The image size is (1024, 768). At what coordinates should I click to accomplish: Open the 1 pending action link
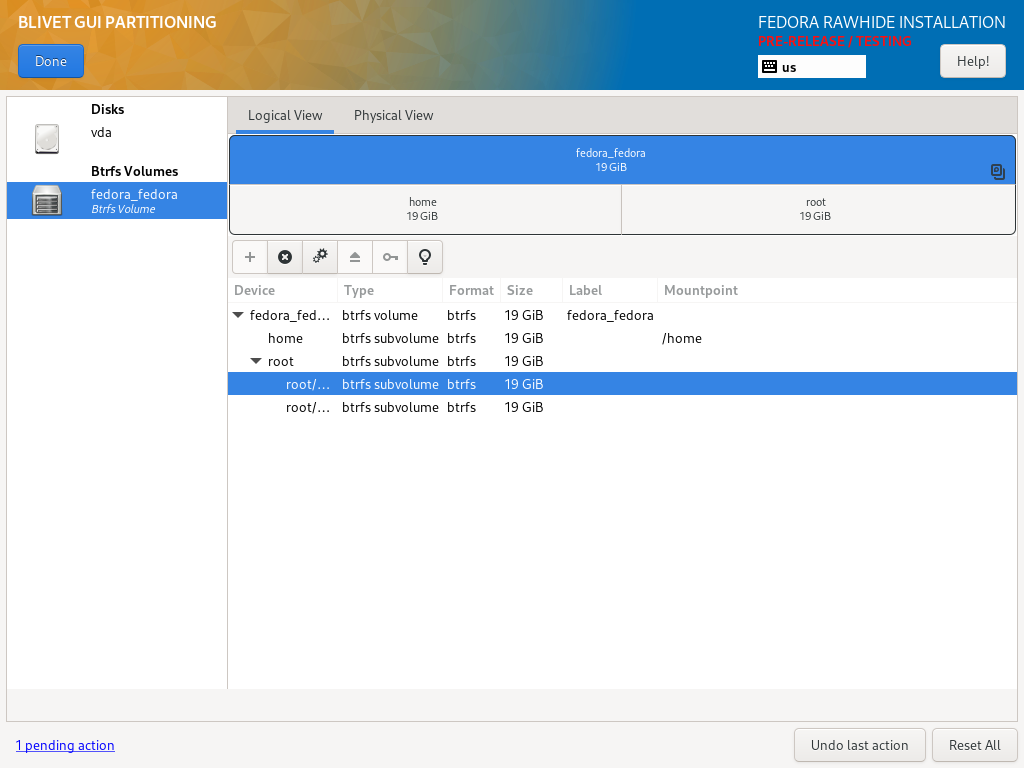coord(65,745)
